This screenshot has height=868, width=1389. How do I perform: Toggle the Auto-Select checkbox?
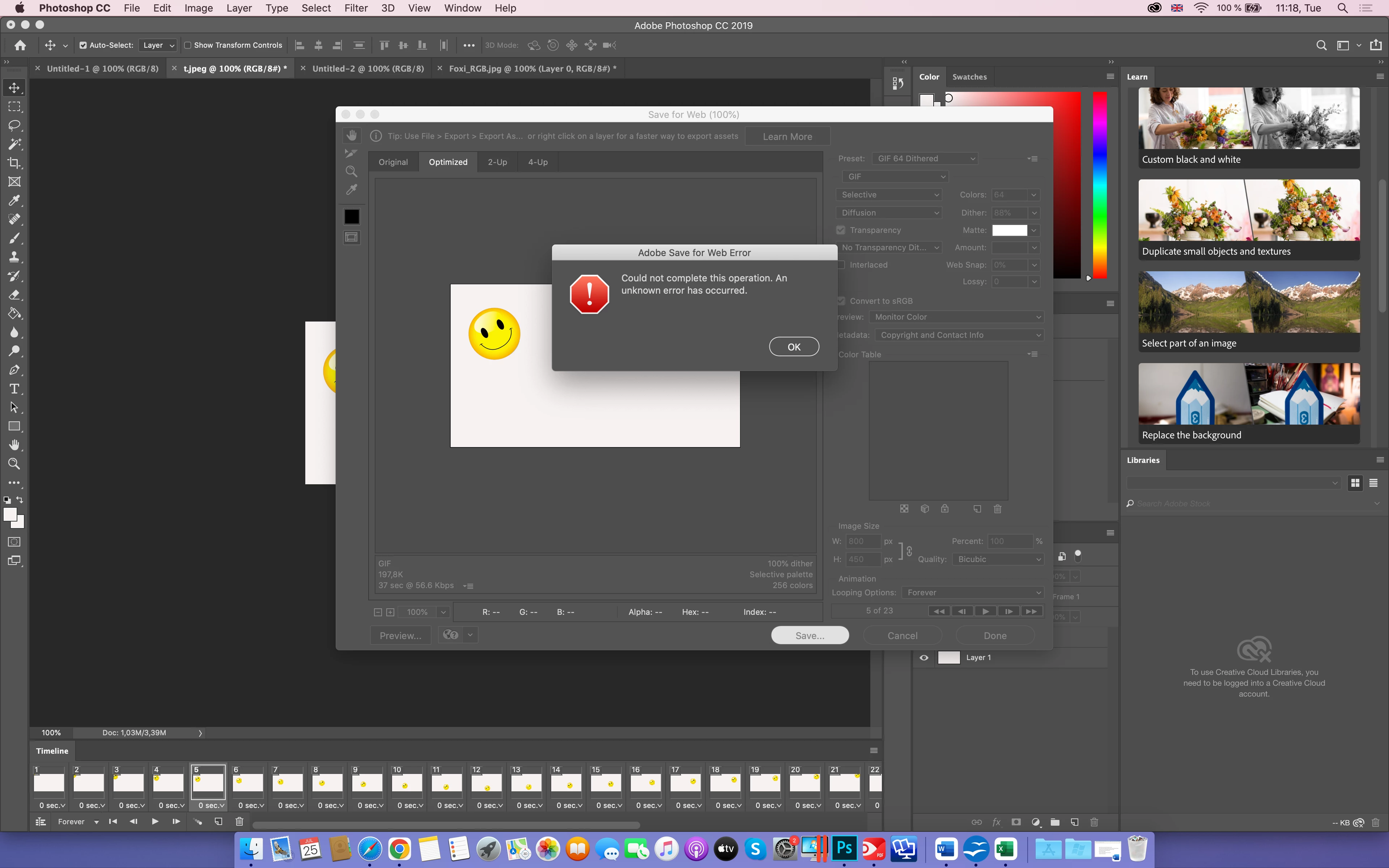click(x=83, y=45)
